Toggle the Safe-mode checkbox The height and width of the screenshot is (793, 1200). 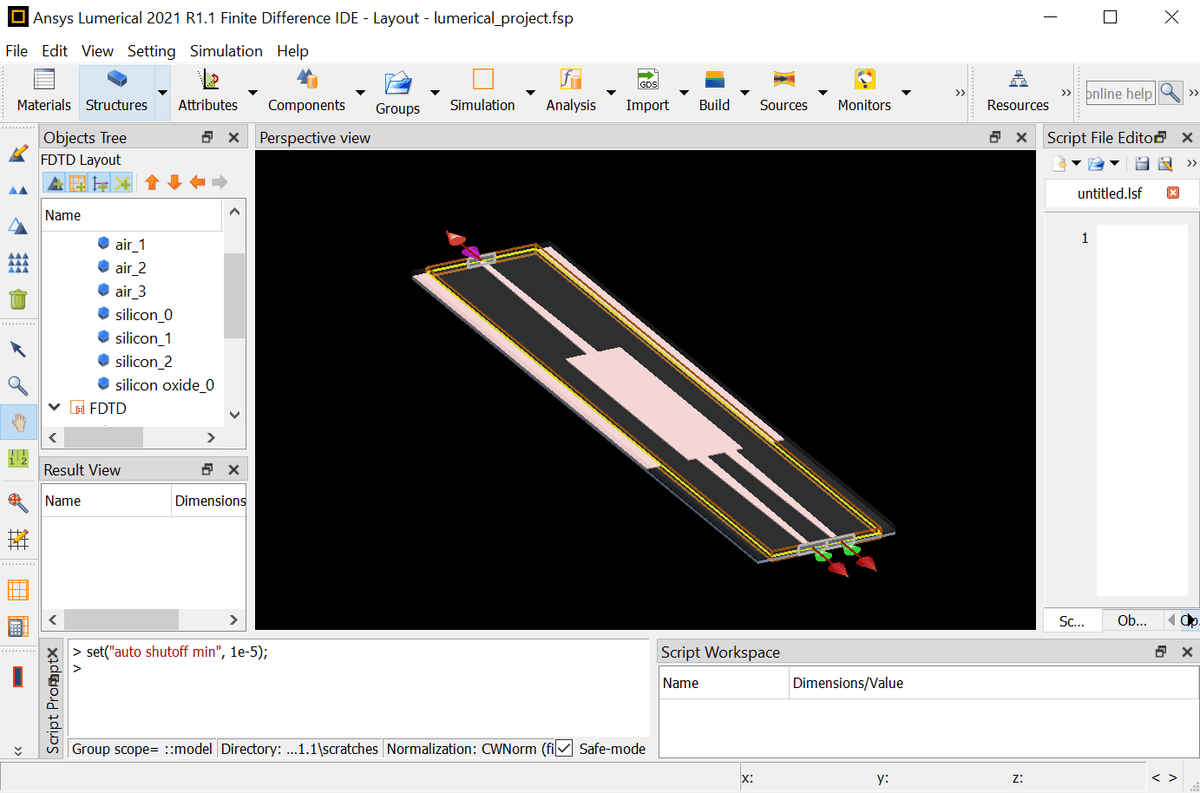click(564, 748)
